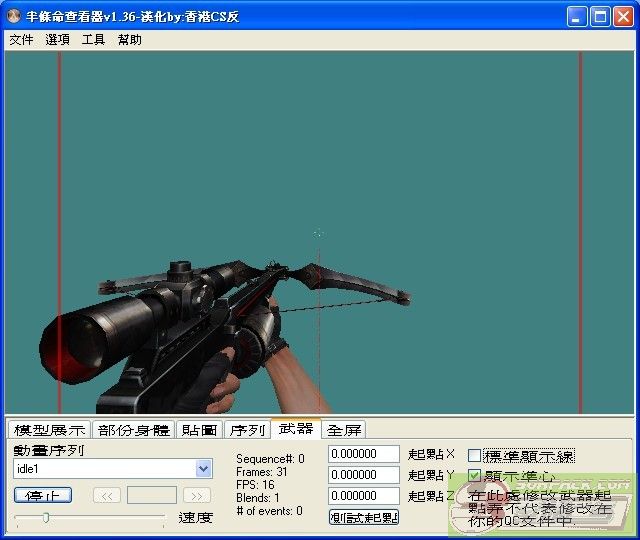Viewport: 640px width, 540px height.
Task: Click the 起點X value input field
Action: [x=364, y=455]
